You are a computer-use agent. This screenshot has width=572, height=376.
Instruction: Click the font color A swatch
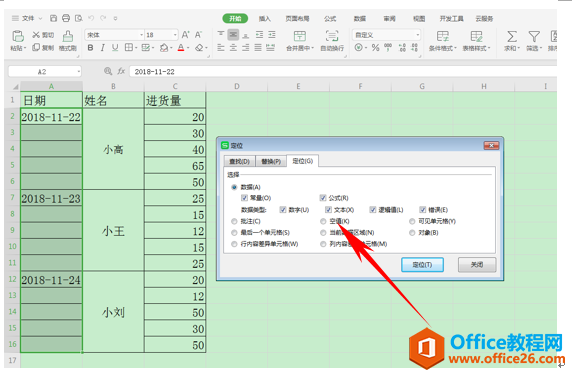181,48
